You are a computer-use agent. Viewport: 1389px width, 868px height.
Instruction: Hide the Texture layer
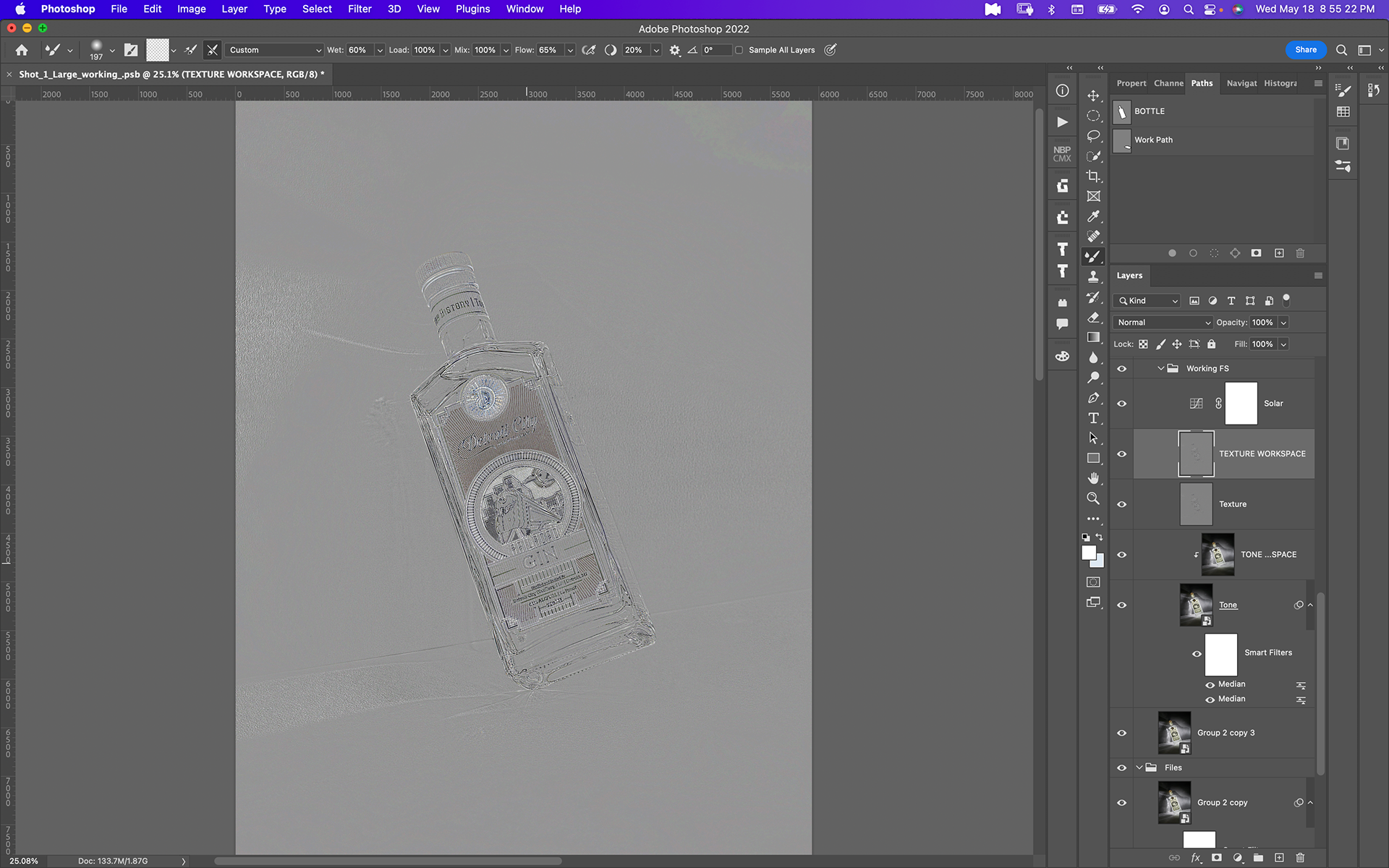[1121, 504]
